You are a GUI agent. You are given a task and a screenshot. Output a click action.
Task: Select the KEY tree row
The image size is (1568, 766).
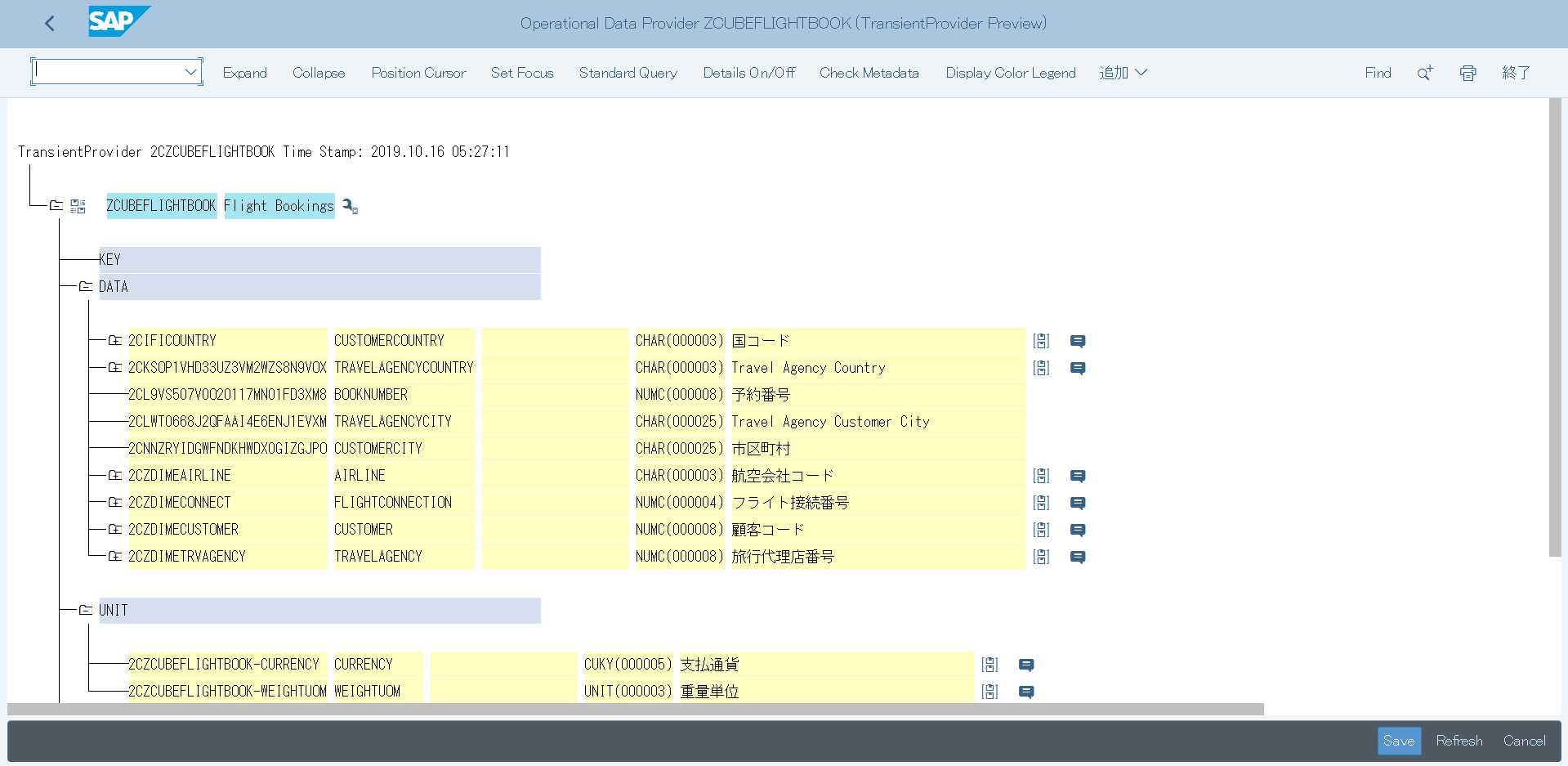tap(319, 259)
